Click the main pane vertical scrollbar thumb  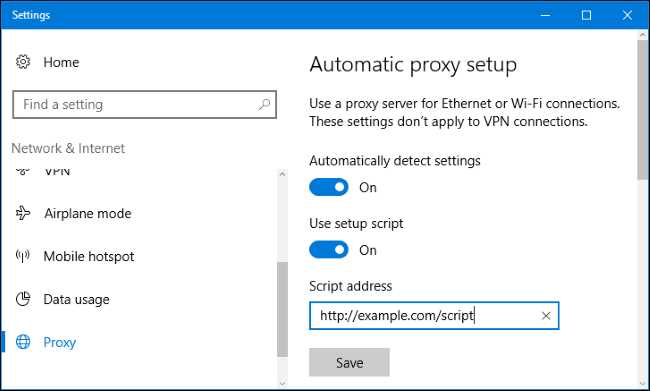click(643, 110)
